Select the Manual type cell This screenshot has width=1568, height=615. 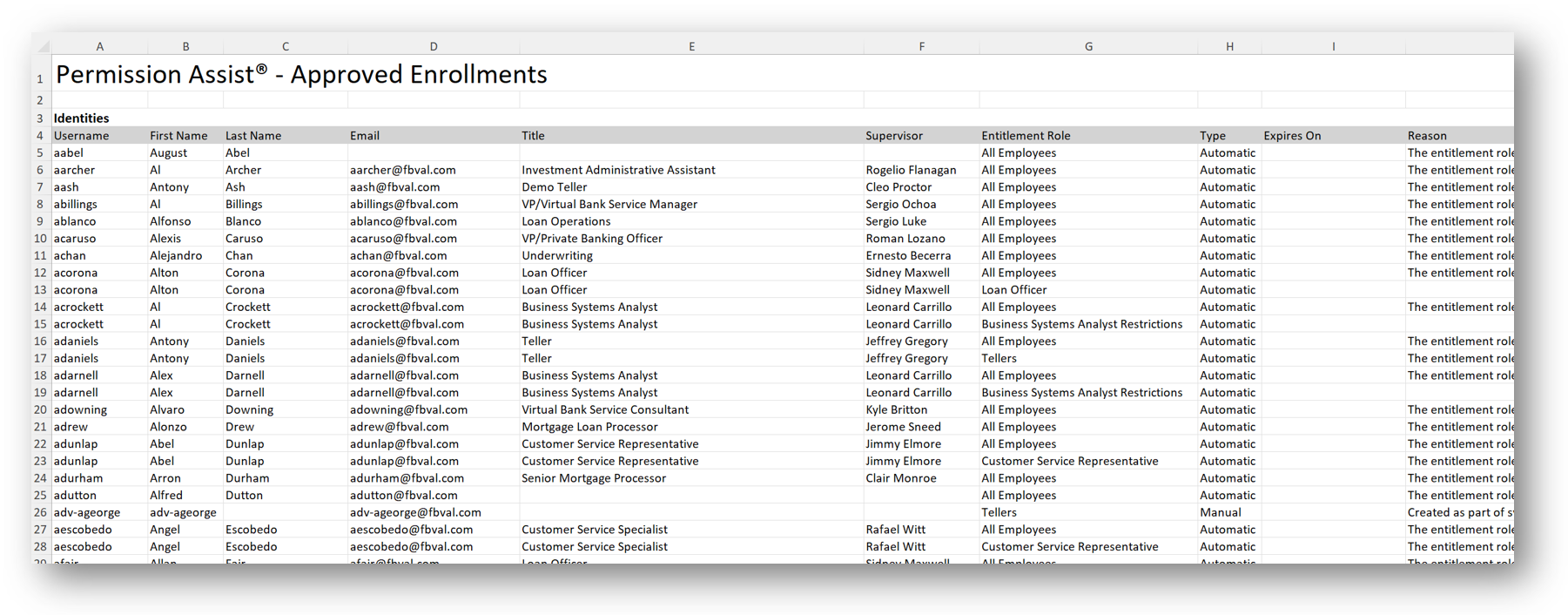coord(1220,512)
